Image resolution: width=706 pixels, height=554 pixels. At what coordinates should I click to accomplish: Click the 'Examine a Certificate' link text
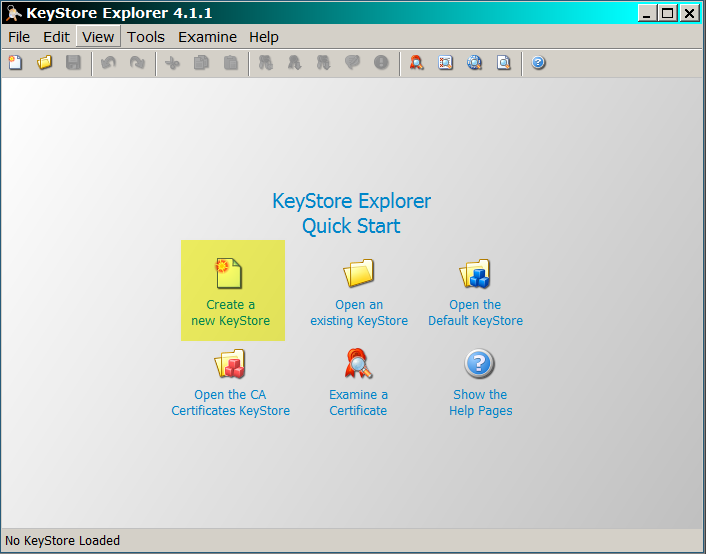358,403
